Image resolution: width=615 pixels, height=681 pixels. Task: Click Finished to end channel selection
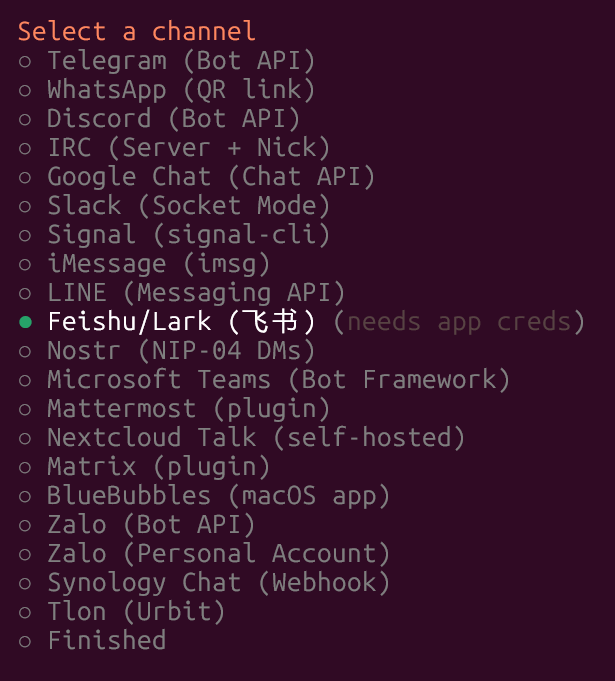click(x=106, y=641)
